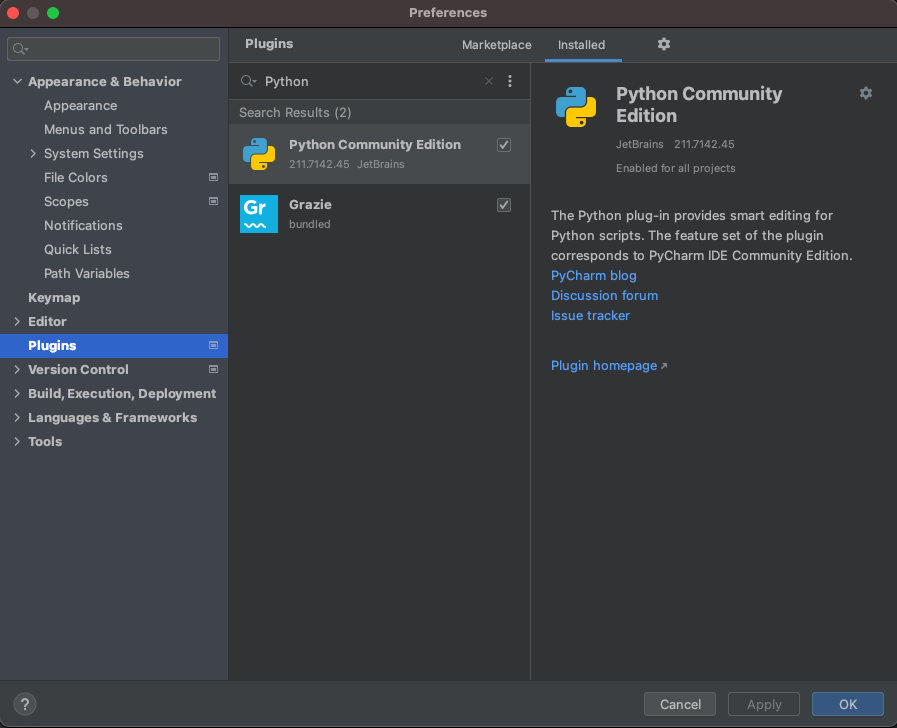The image size is (897, 728).
Task: Expand Build, Execution, Deployment section
Action: [17, 393]
